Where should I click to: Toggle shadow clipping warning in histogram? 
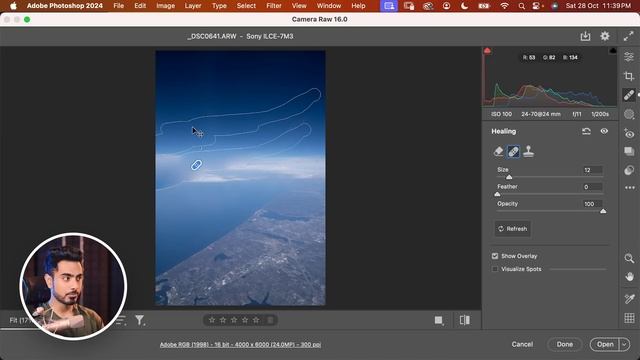tap(613, 51)
